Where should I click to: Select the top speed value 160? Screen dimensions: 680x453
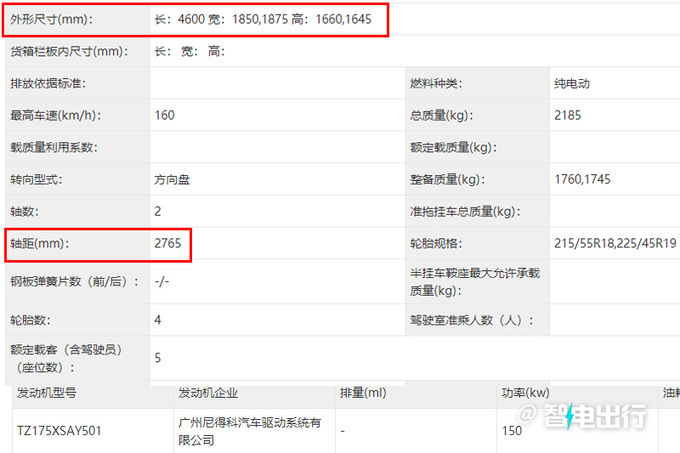click(x=165, y=115)
